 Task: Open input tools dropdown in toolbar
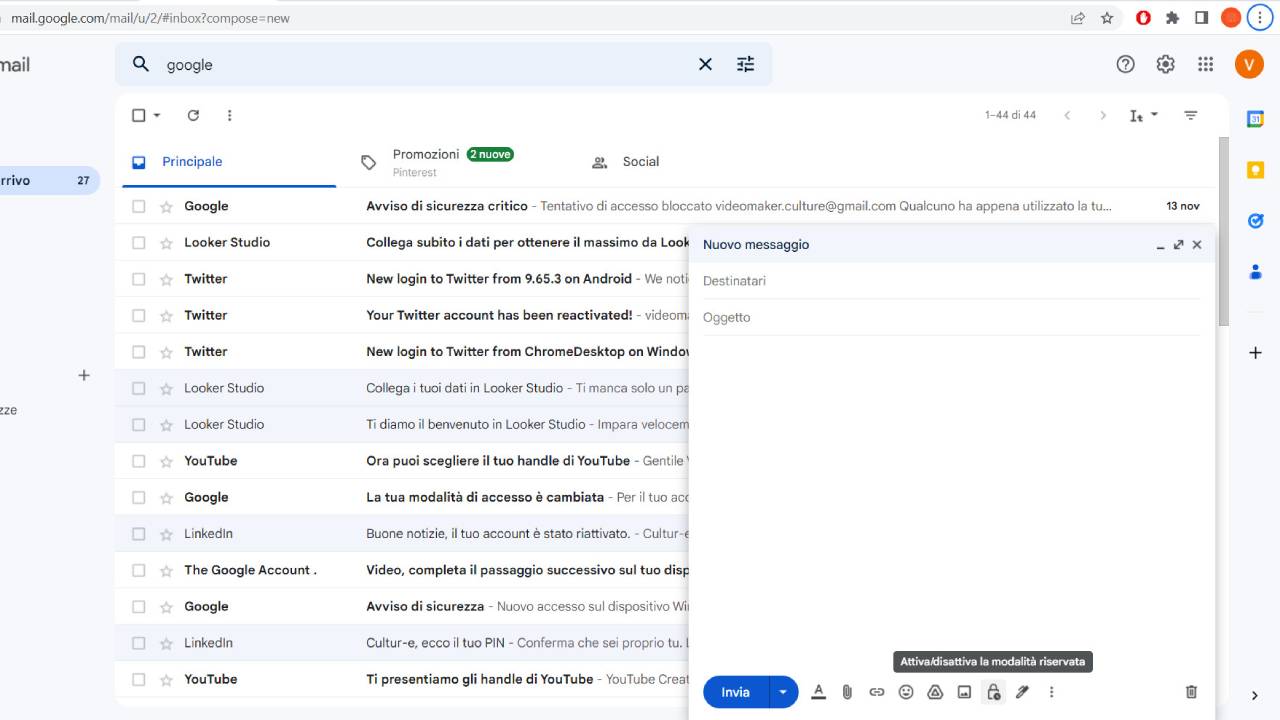pyautogui.click(x=1154, y=115)
